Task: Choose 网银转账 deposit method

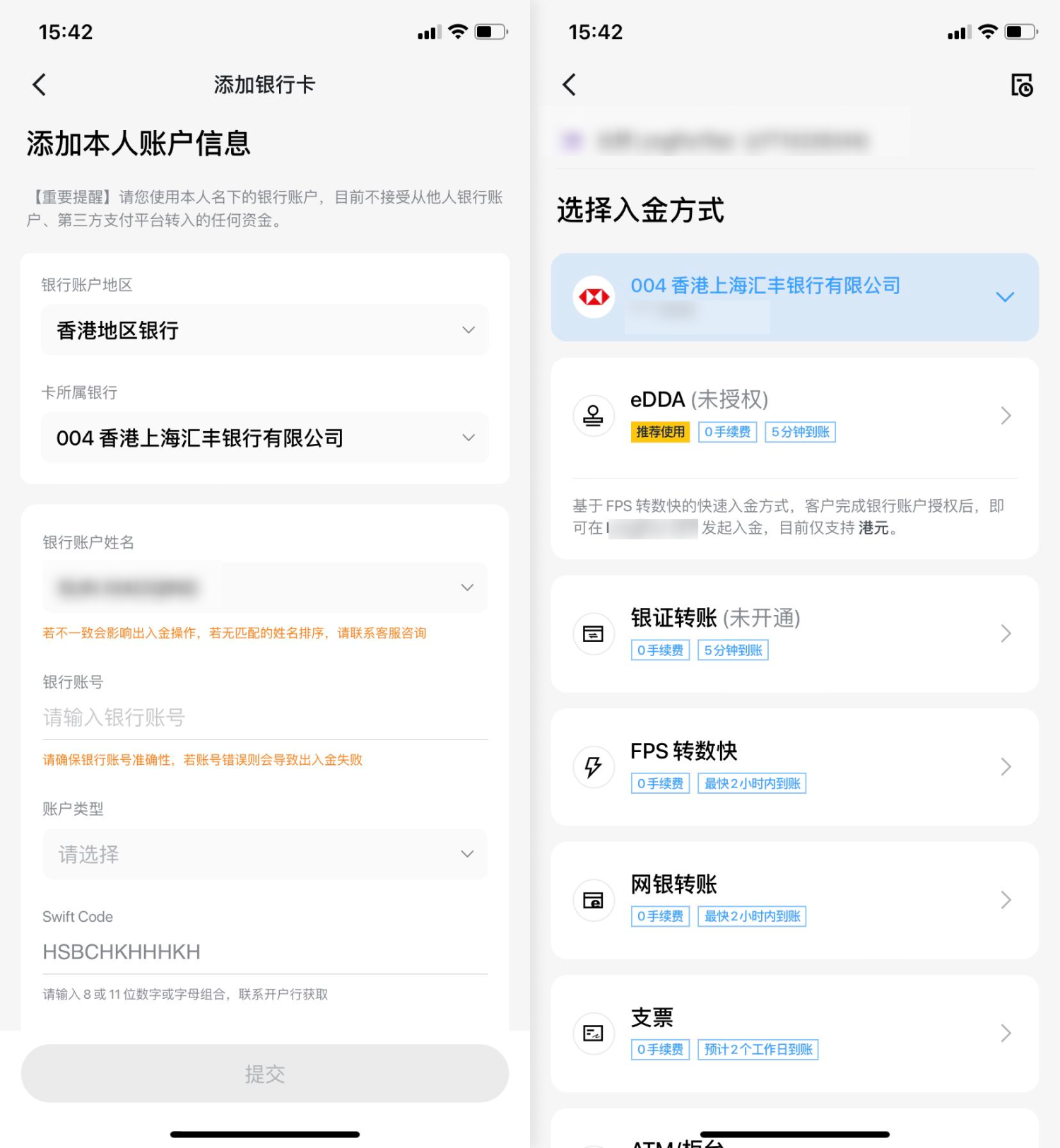Action: click(x=795, y=900)
